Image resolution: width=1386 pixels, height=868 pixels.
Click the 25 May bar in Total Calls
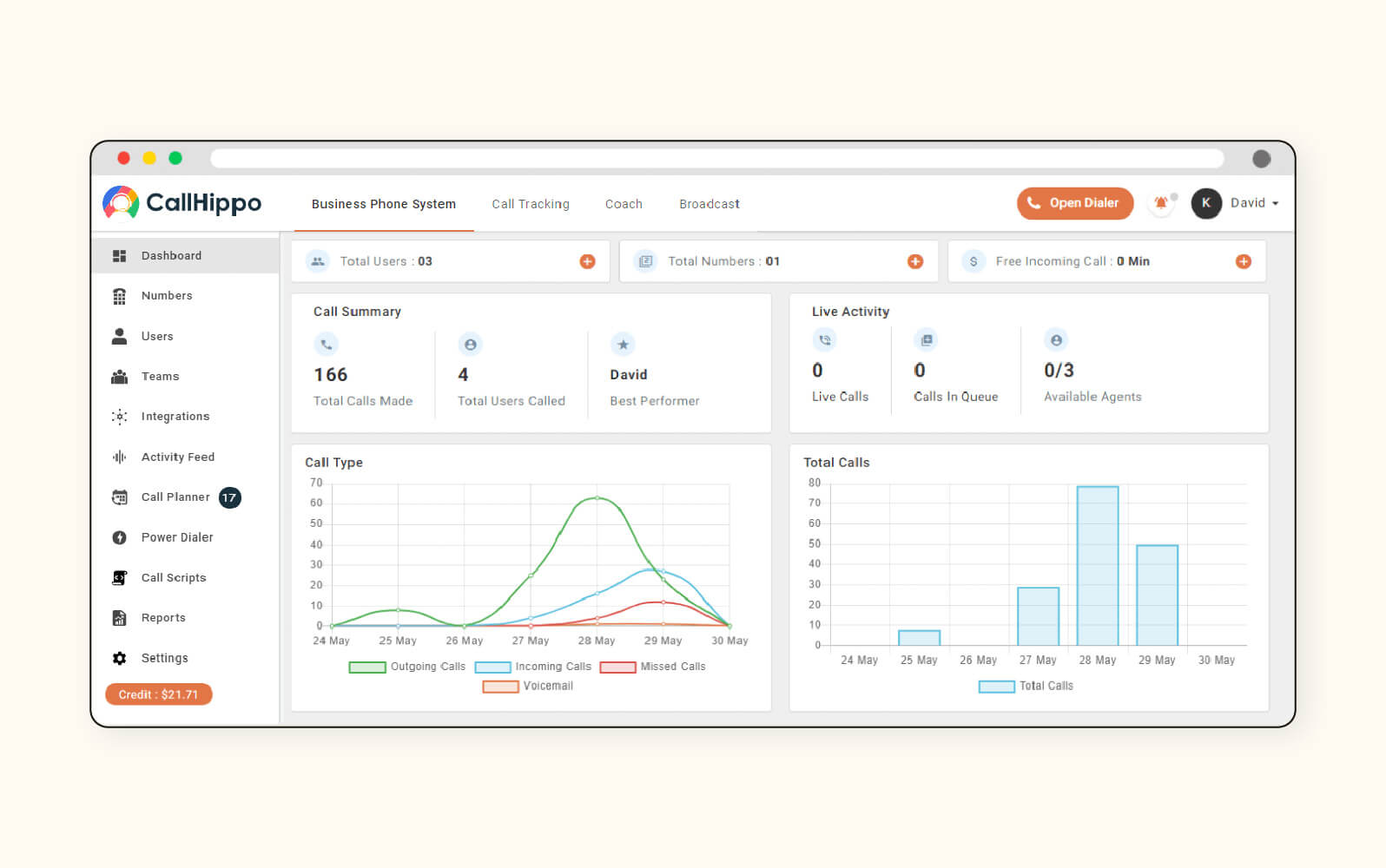(919, 638)
